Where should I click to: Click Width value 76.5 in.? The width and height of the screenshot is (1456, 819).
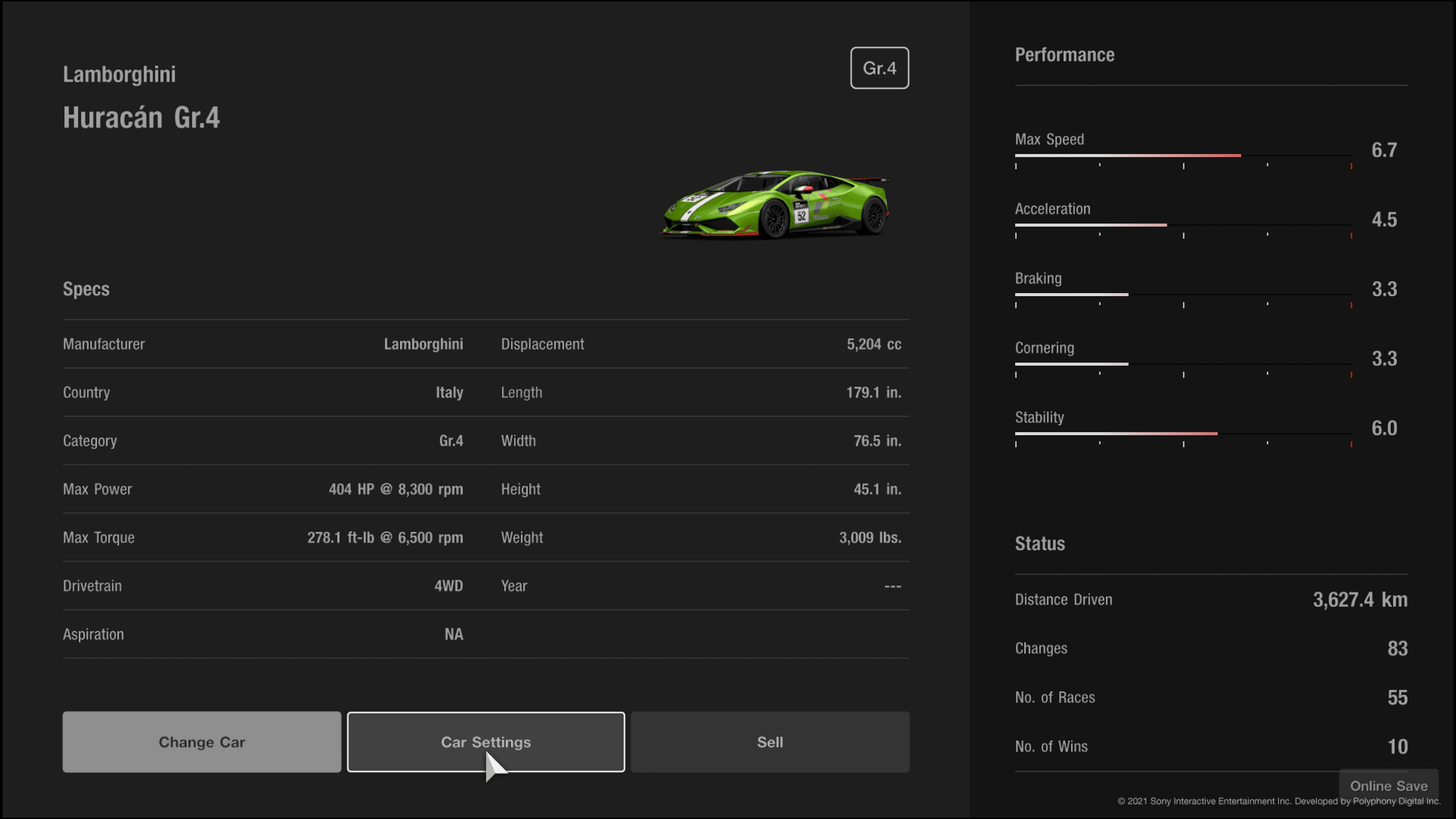[877, 441]
